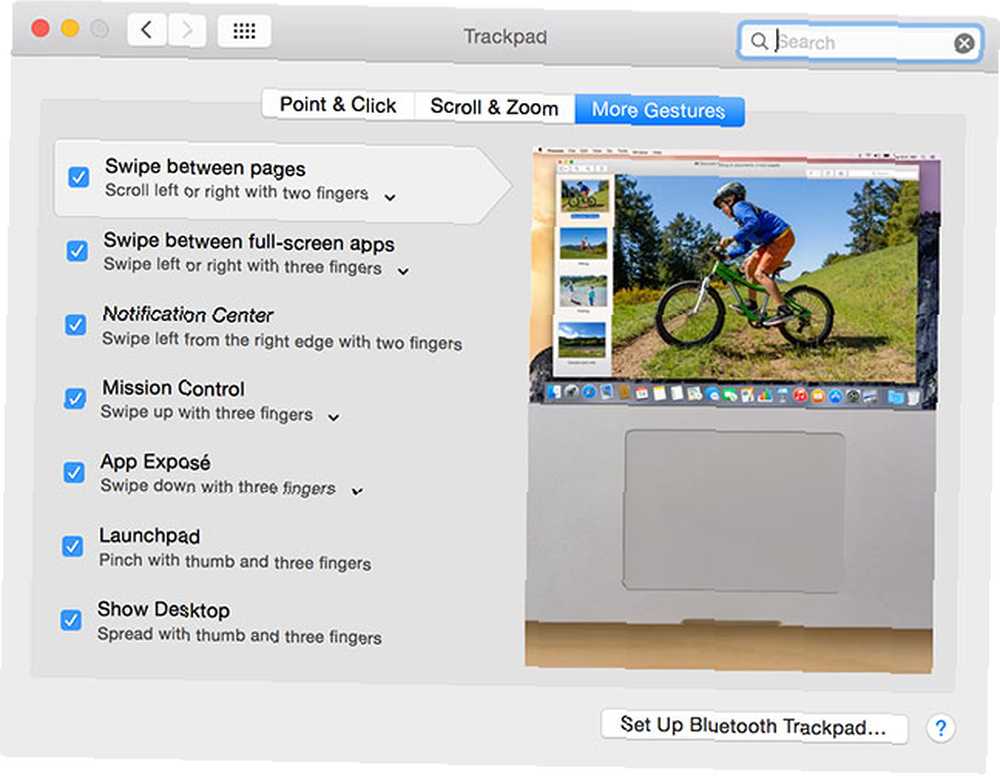Clear the search field with X icon
This screenshot has width=1000, height=776.
click(964, 43)
